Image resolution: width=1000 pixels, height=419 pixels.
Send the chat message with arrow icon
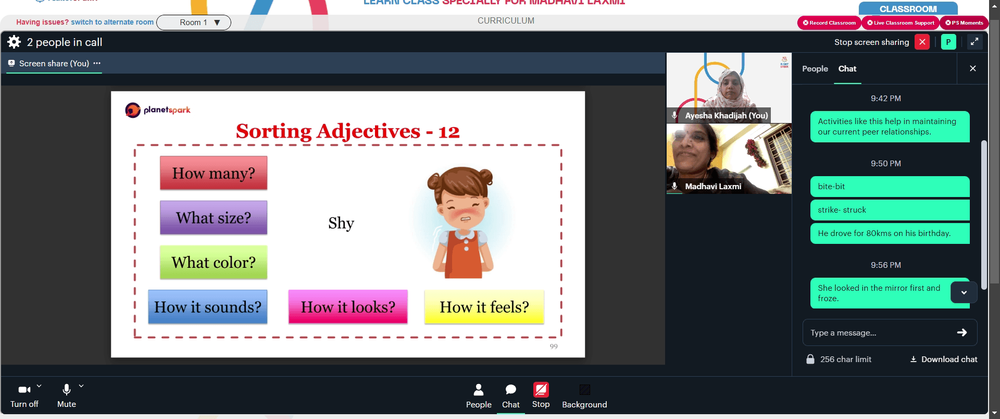[x=962, y=332]
